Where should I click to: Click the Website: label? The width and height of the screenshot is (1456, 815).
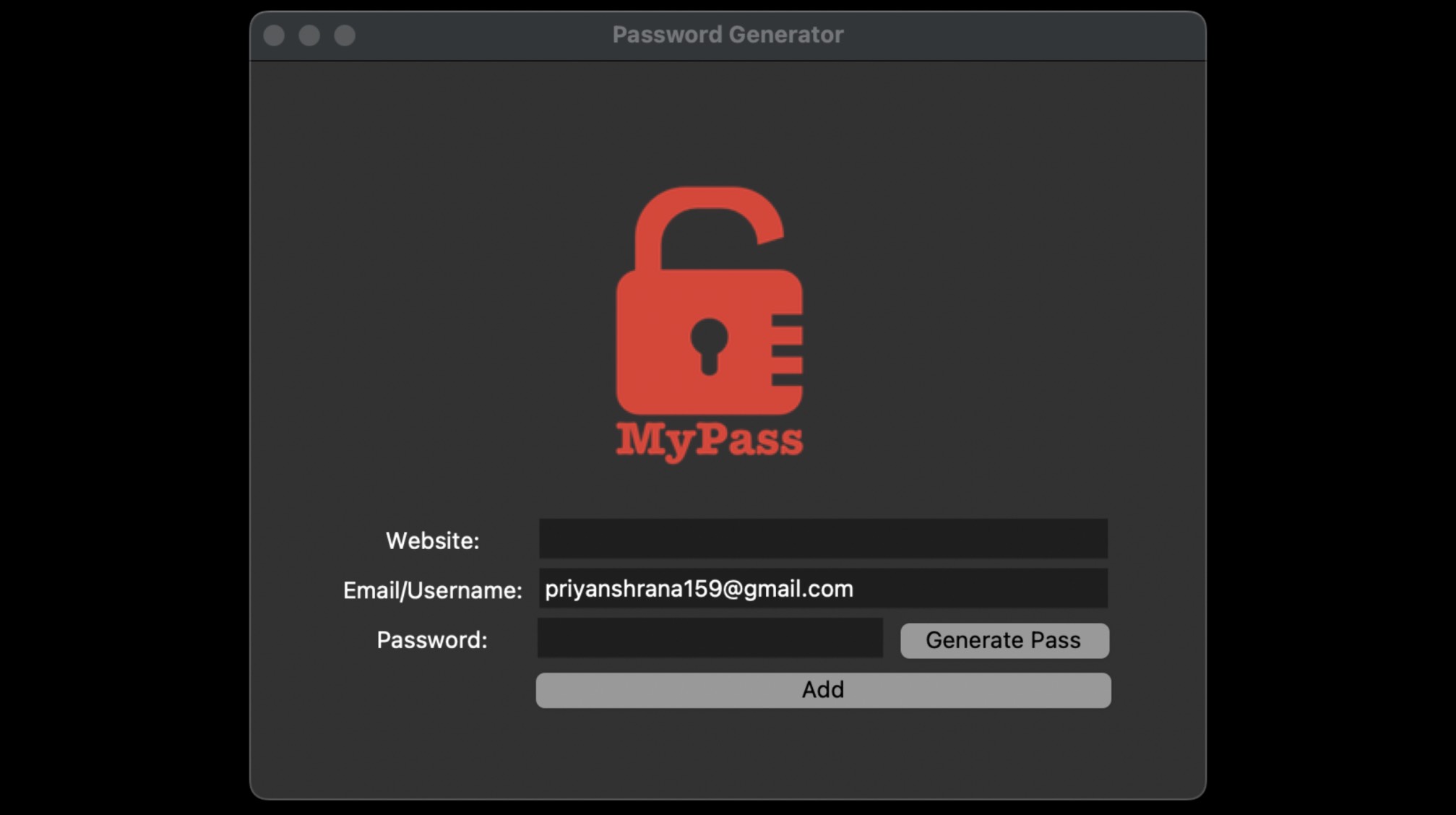click(432, 540)
